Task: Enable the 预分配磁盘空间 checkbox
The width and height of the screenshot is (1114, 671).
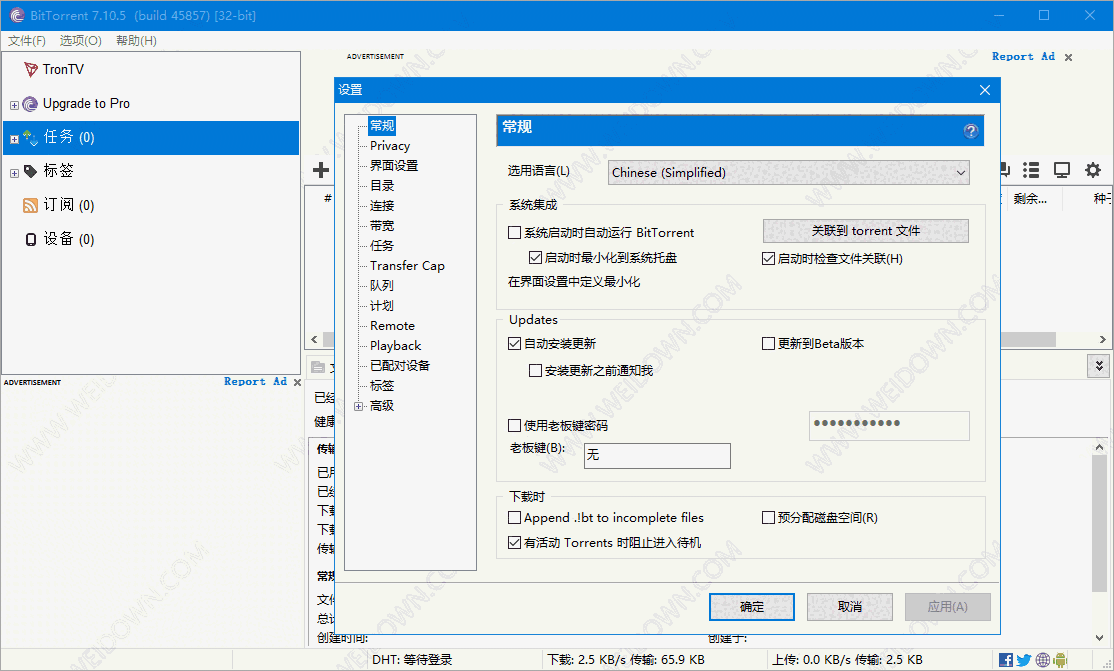Action: coord(766,517)
